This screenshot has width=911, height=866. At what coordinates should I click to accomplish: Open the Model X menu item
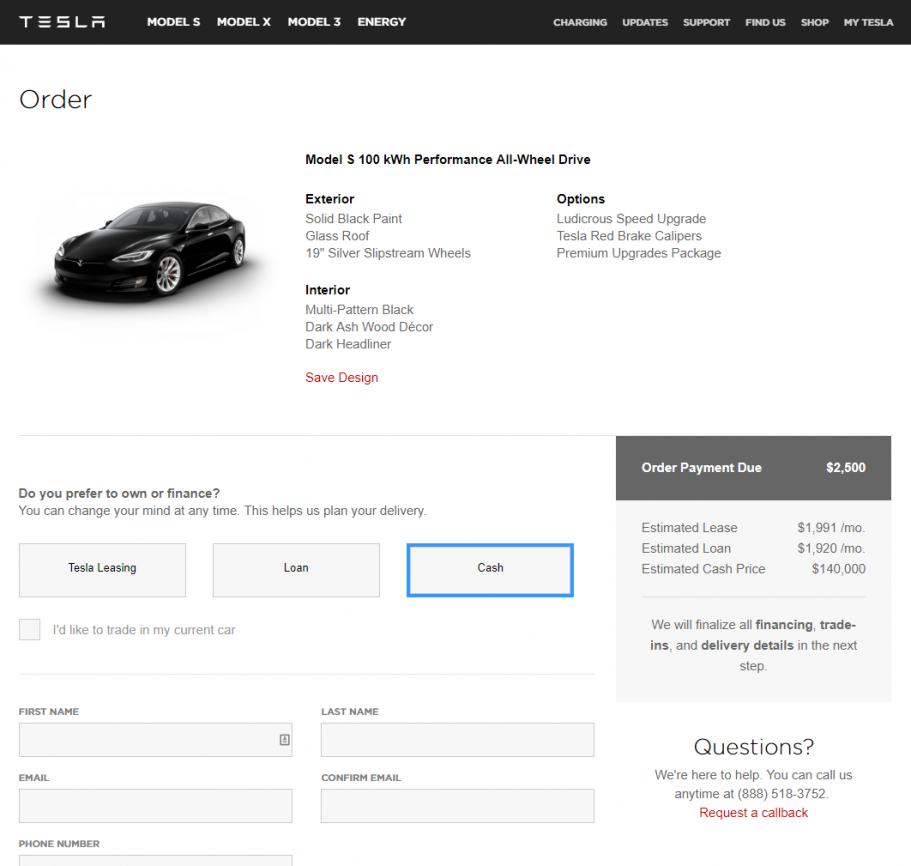coord(244,22)
